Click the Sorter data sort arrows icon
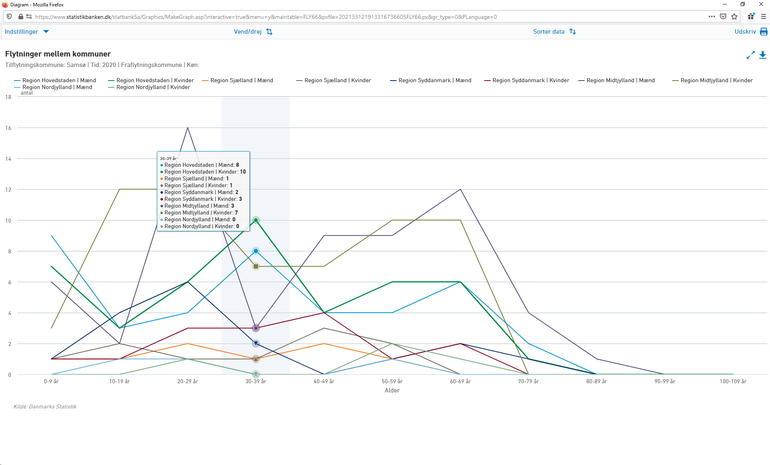Image resolution: width=770 pixels, height=465 pixels. point(573,31)
